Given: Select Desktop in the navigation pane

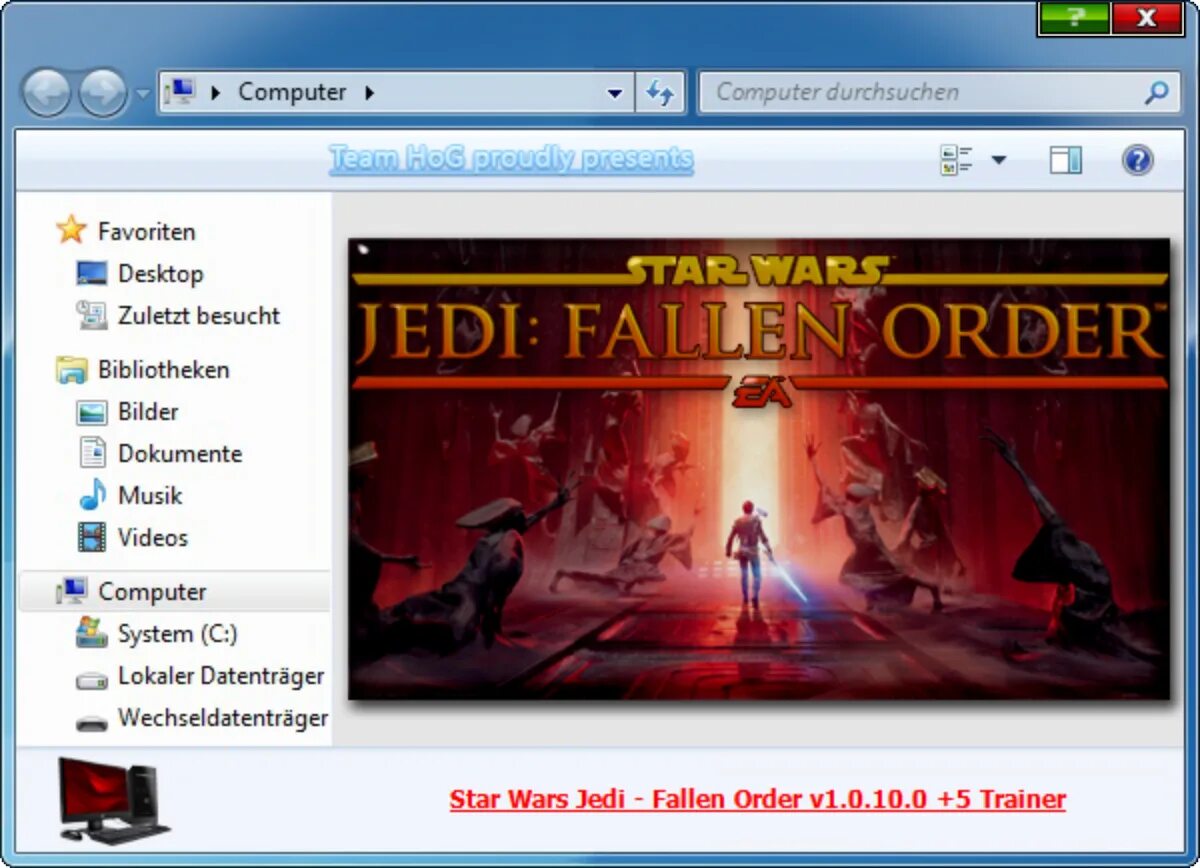Looking at the screenshot, I should tap(160, 273).
